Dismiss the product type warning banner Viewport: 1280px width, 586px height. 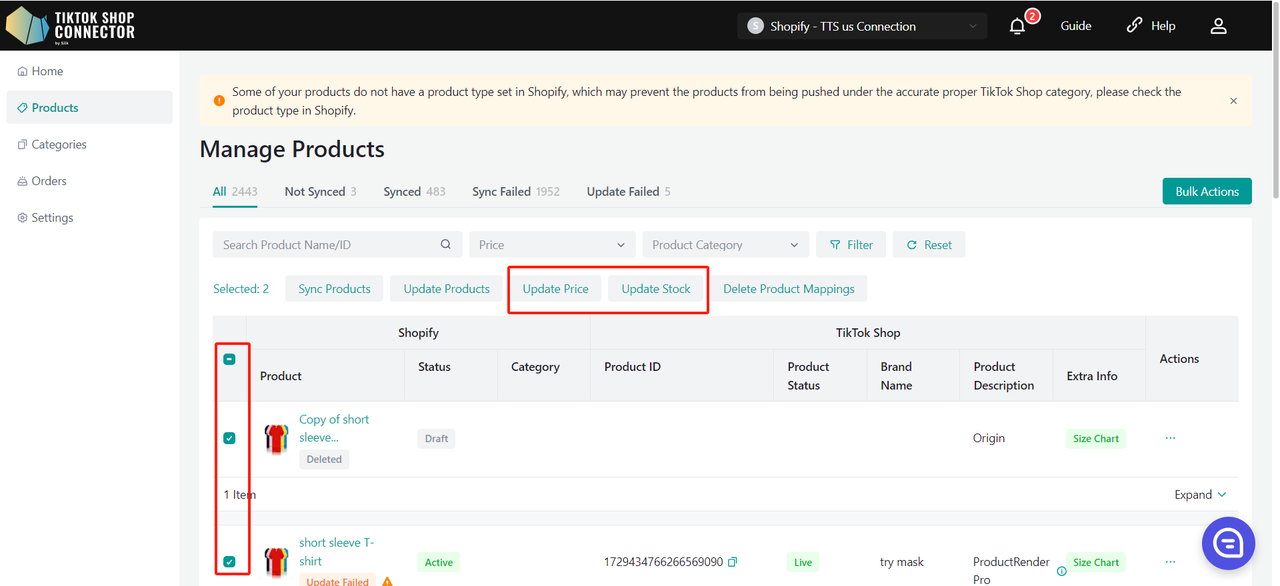tap(1233, 101)
